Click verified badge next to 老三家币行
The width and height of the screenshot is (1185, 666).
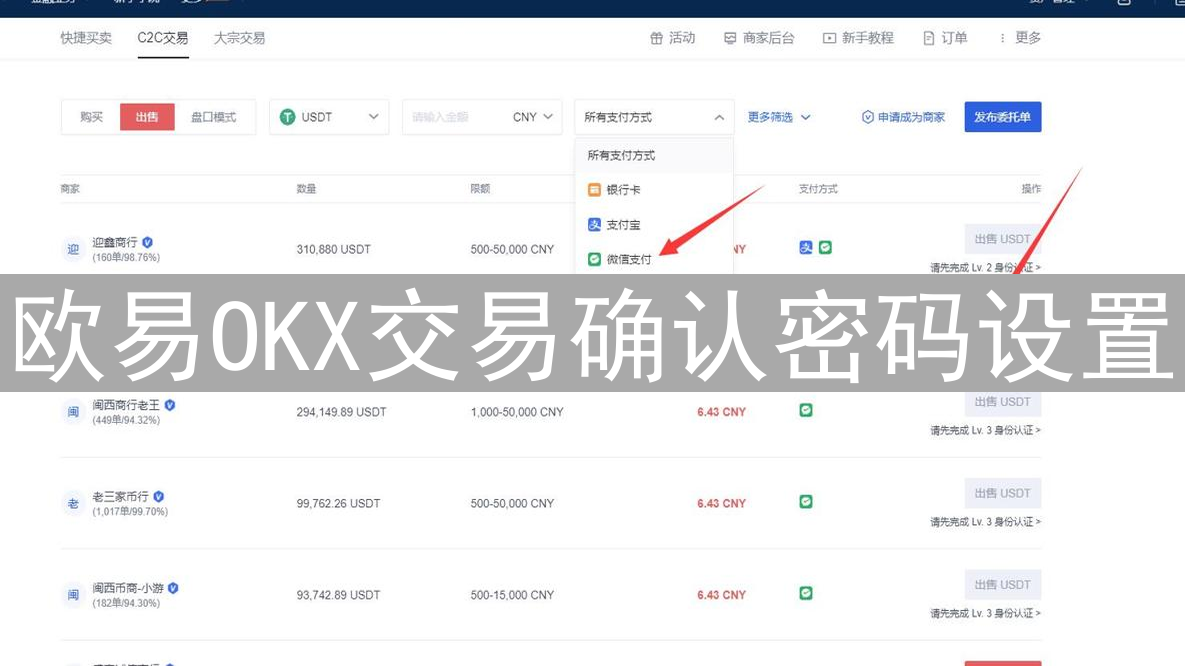pos(159,497)
